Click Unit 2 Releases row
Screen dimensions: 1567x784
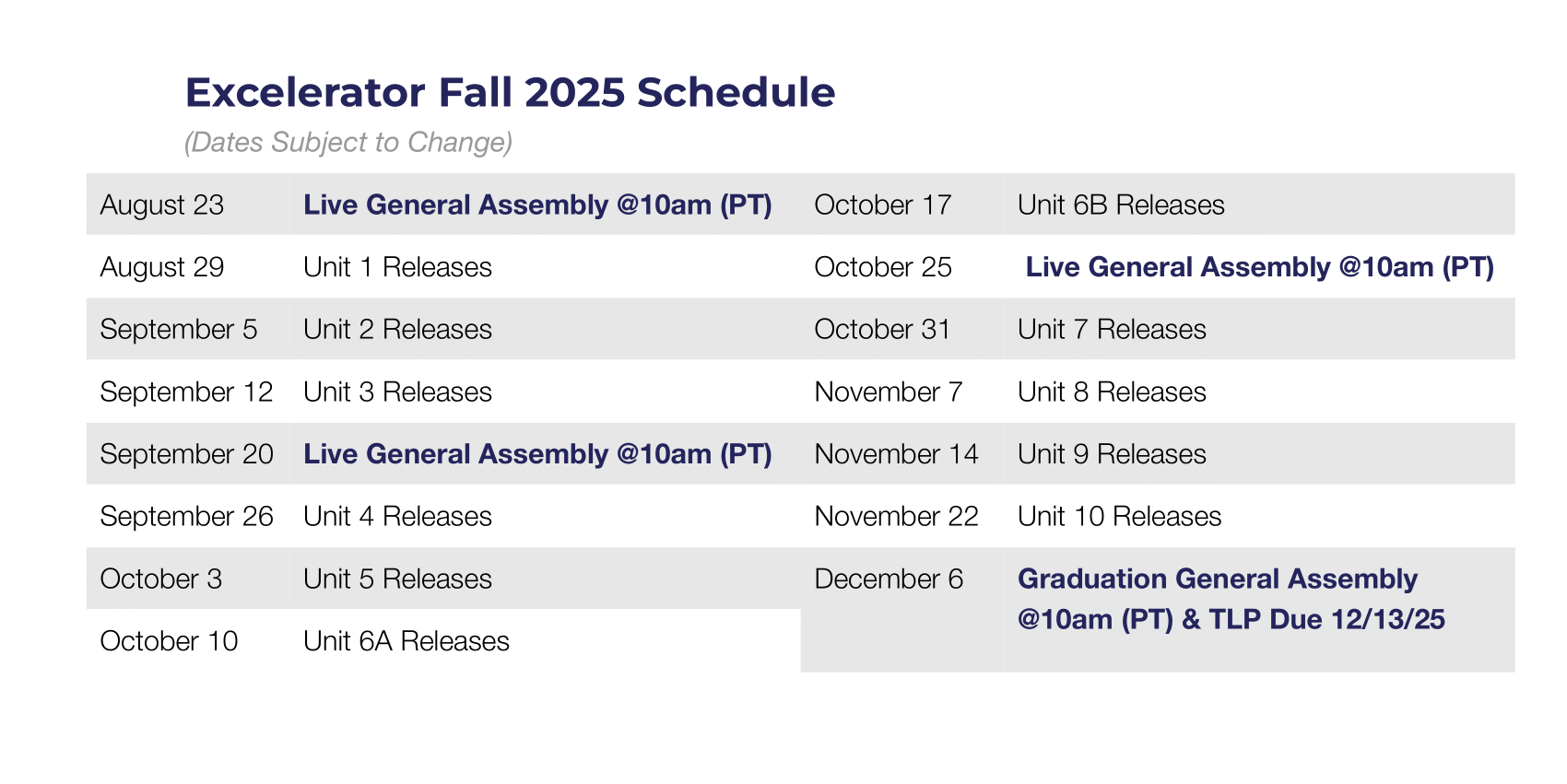(x=443, y=329)
